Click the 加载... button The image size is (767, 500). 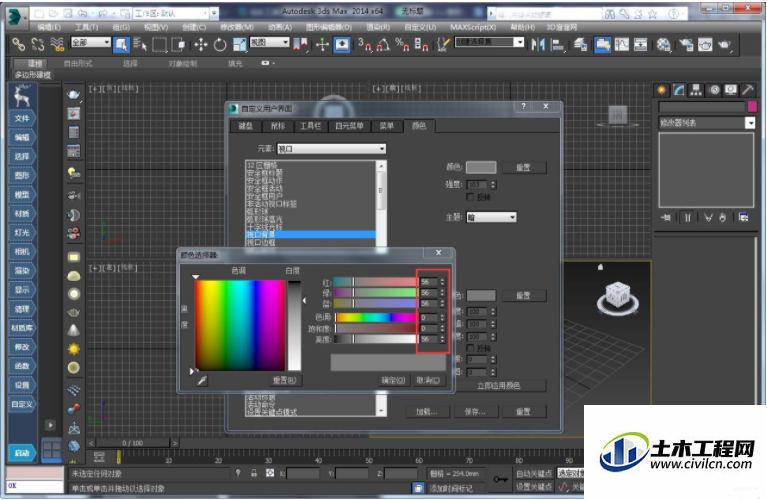[x=426, y=412]
